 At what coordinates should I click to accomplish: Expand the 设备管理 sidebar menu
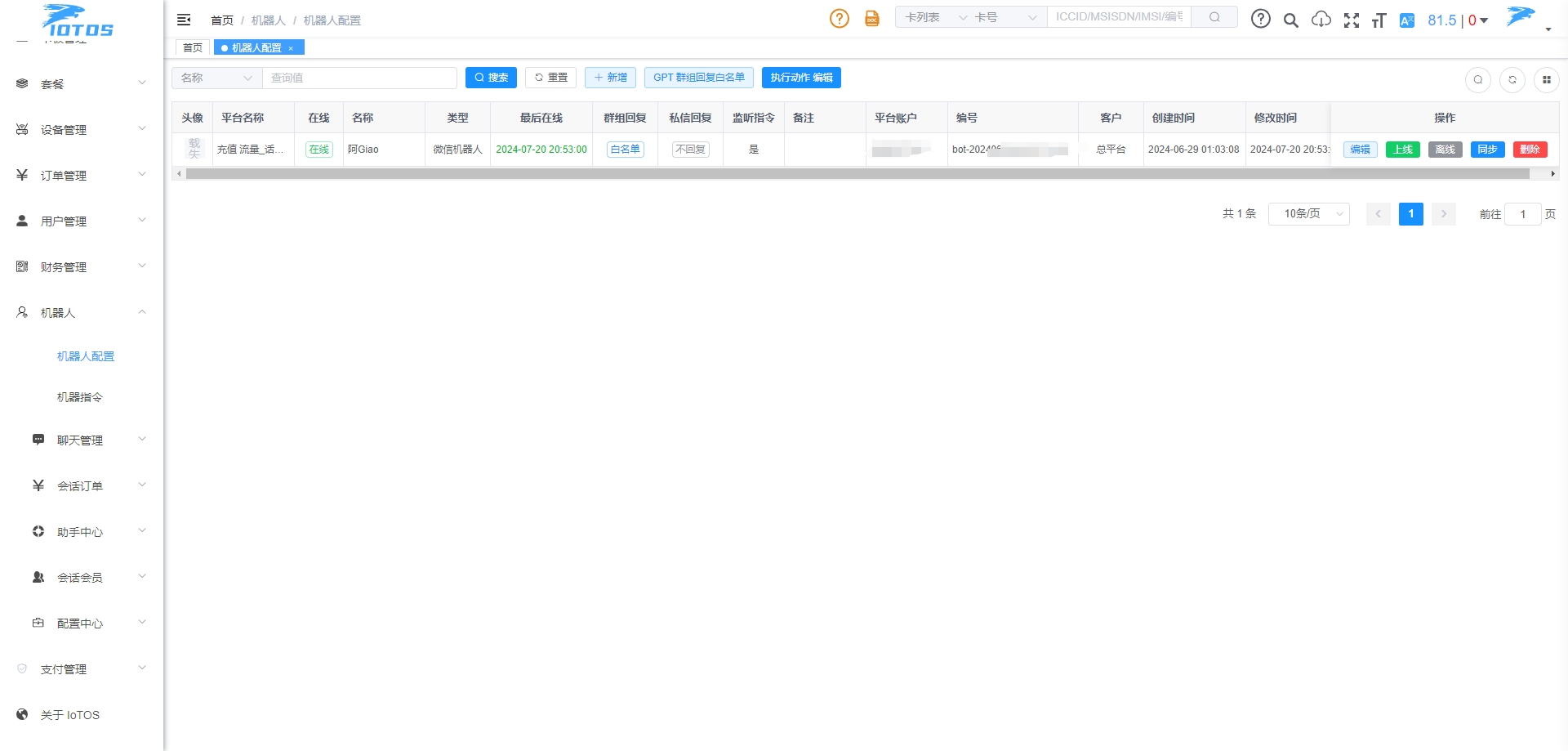tap(82, 129)
